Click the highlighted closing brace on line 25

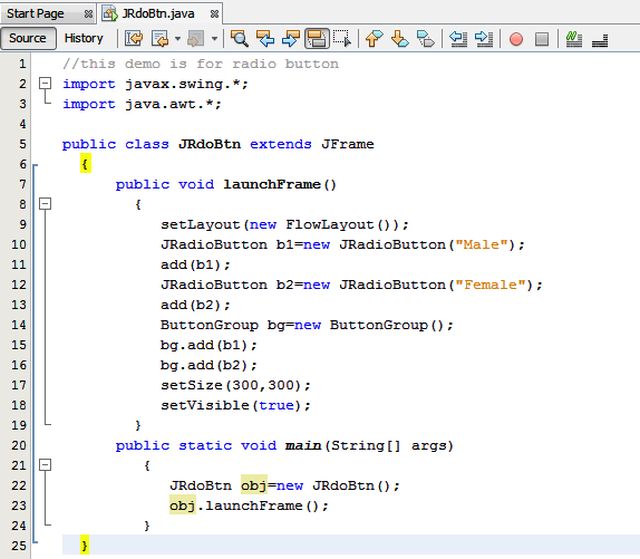[x=84, y=546]
